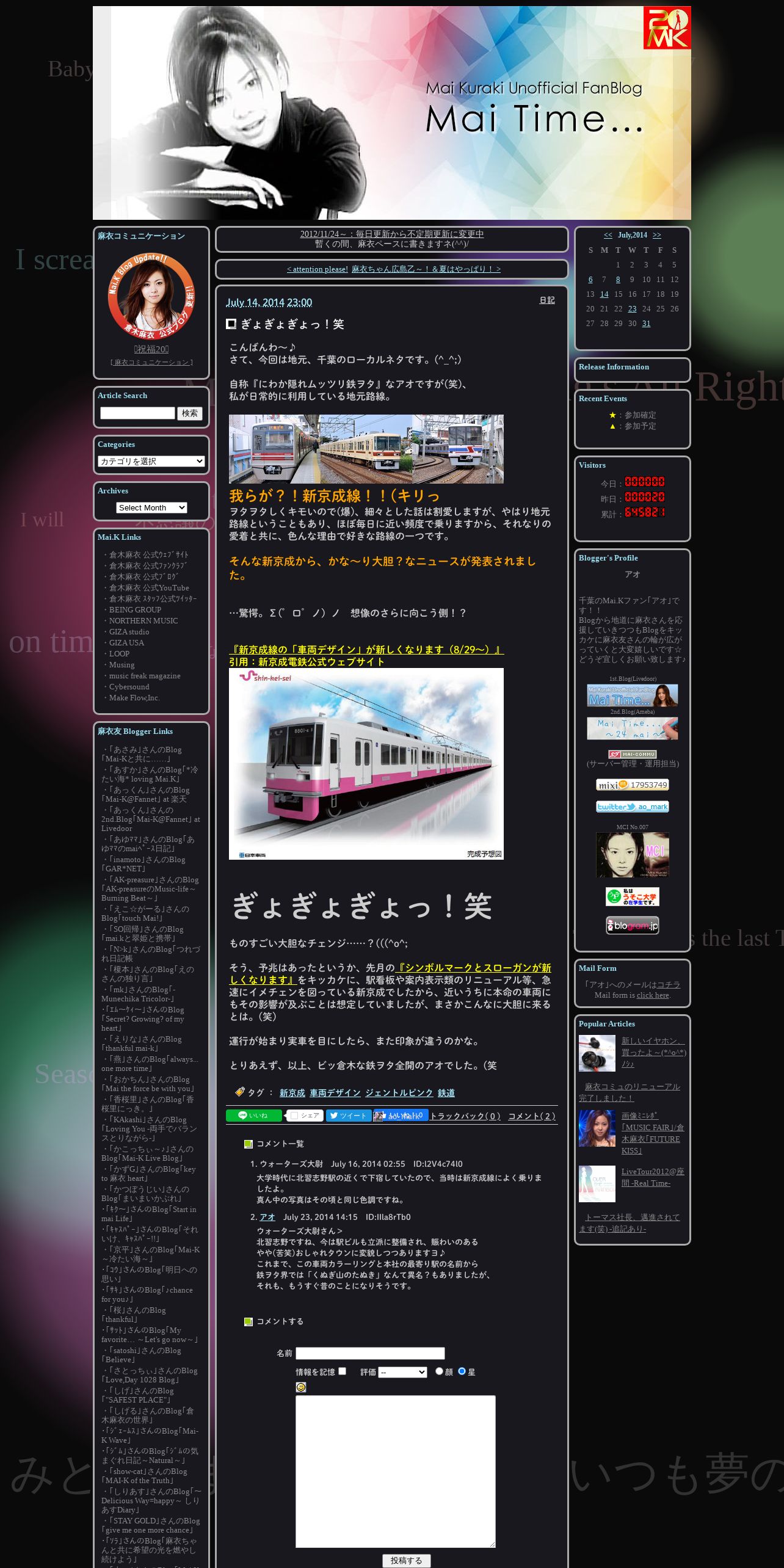Select the 星 rating radio button

click(462, 1371)
